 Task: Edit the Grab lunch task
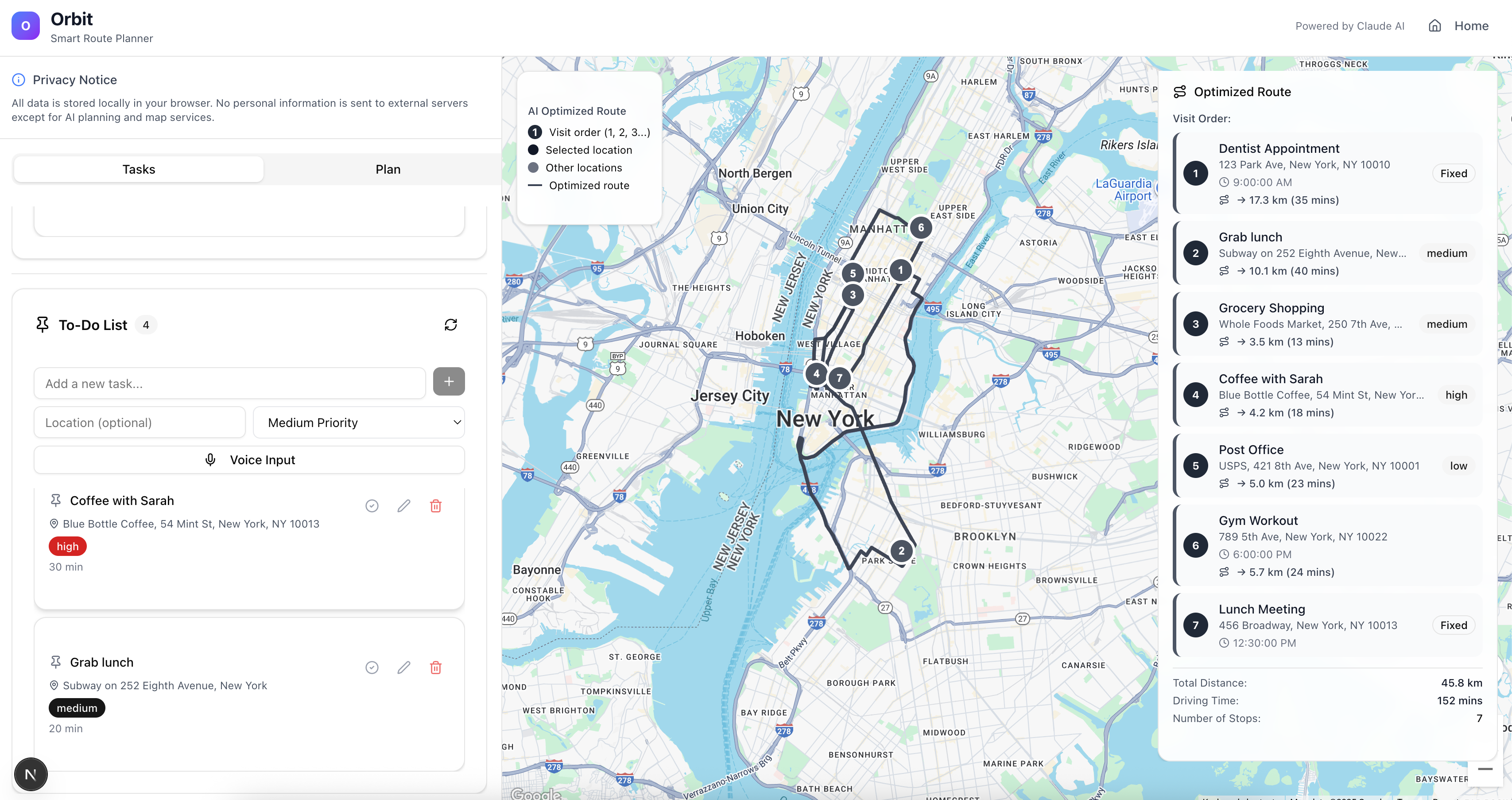404,668
